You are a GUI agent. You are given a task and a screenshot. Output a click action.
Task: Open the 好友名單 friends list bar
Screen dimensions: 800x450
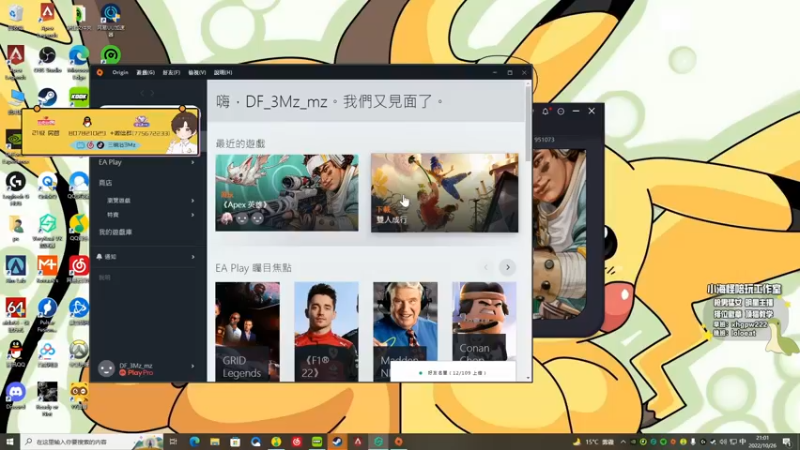pos(453,373)
